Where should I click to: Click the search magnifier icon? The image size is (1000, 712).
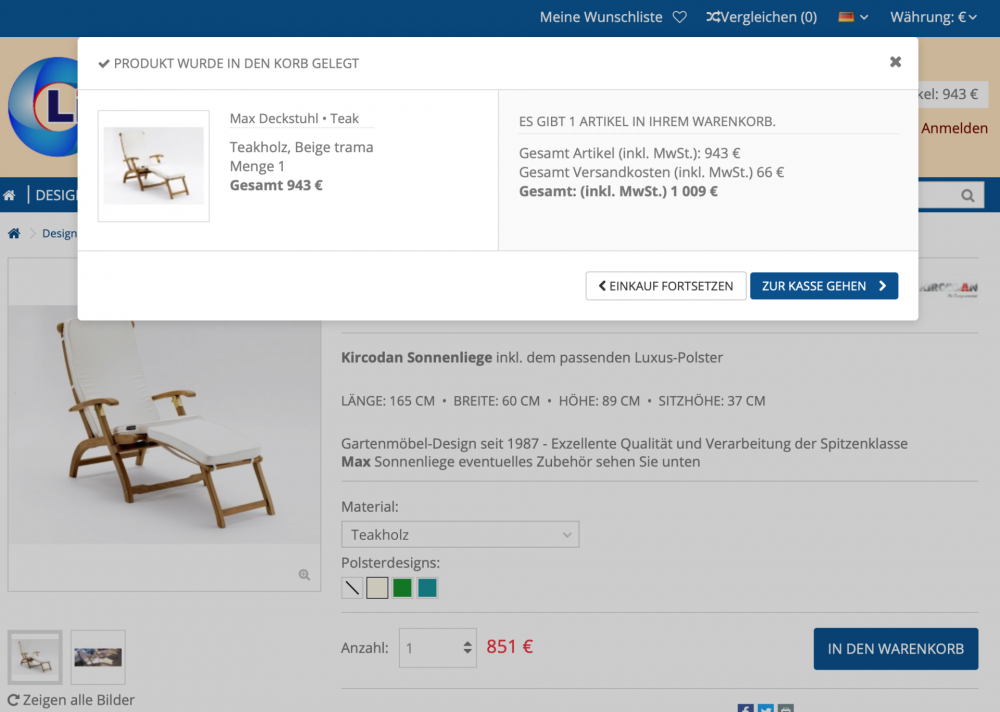click(967, 196)
